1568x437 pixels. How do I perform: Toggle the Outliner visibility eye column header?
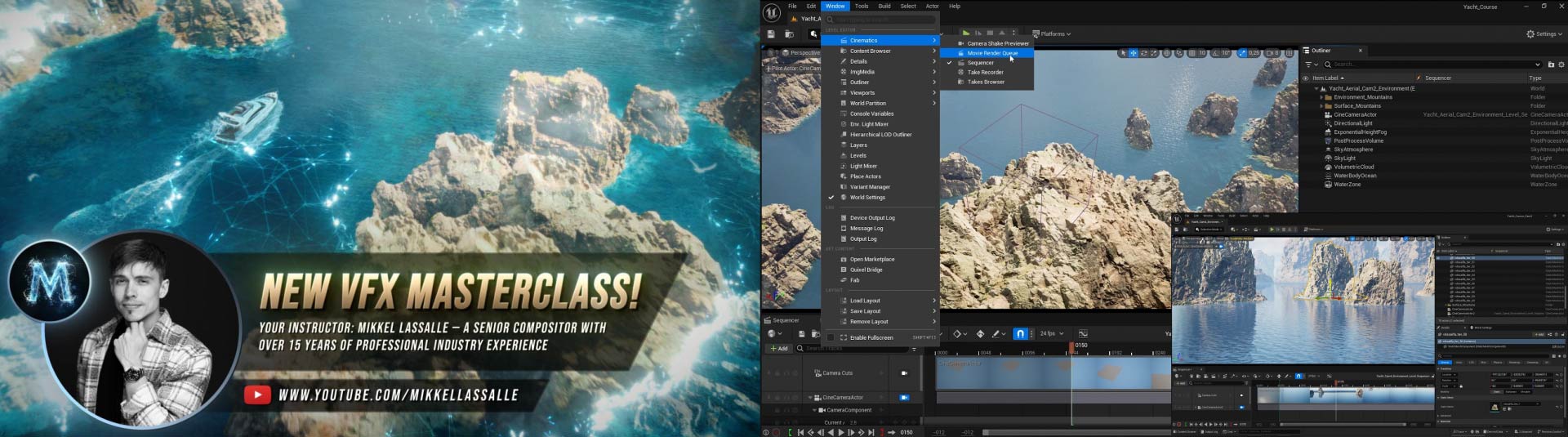(1305, 78)
